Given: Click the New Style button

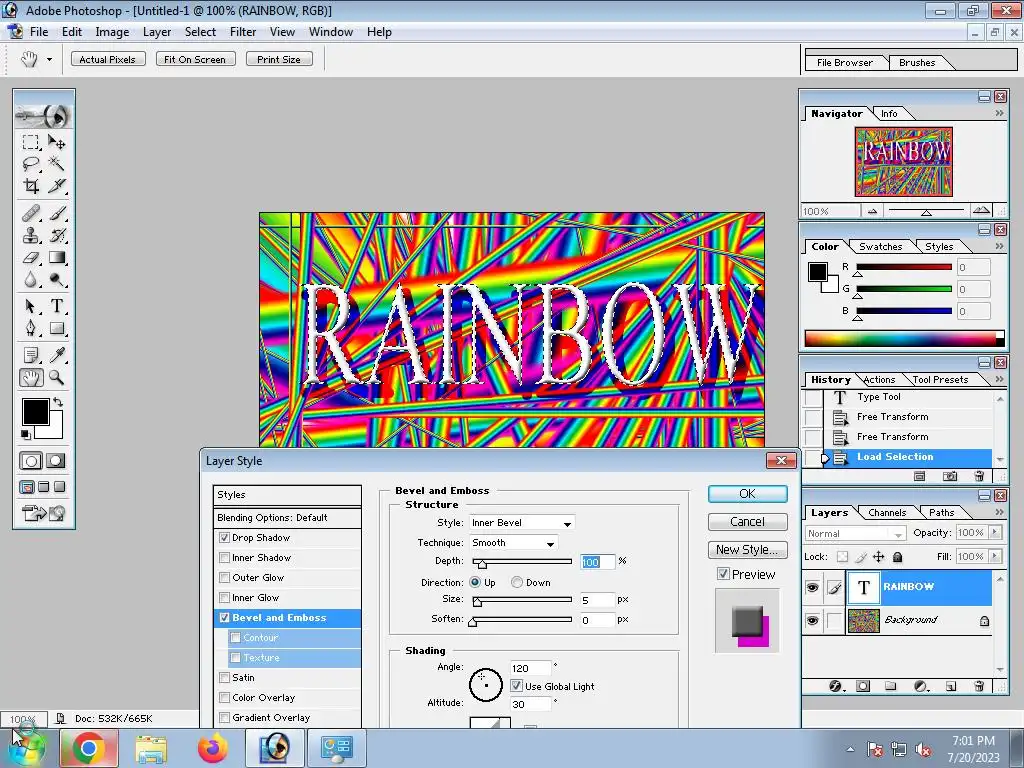Looking at the screenshot, I should pos(747,550).
